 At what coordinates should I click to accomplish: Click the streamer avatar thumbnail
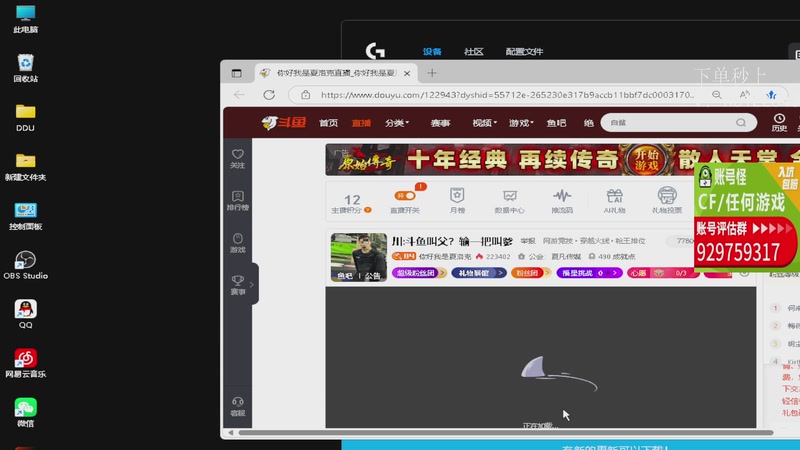[x=359, y=257]
